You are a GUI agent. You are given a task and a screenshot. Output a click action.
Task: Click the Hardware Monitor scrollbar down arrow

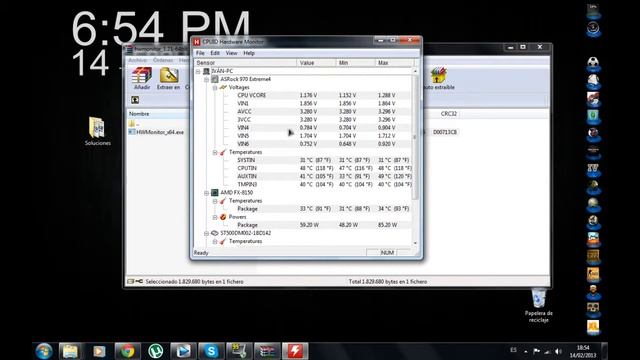click(415, 243)
